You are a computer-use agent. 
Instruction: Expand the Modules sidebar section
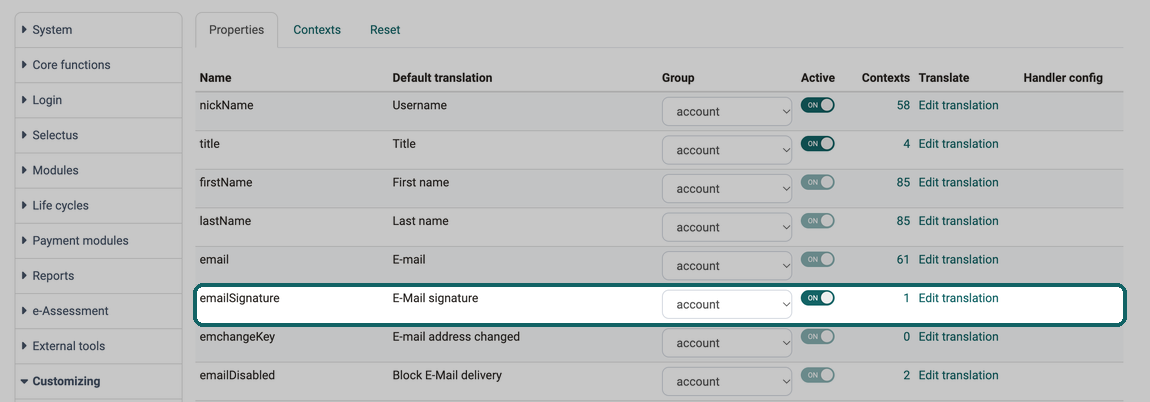click(x=98, y=170)
